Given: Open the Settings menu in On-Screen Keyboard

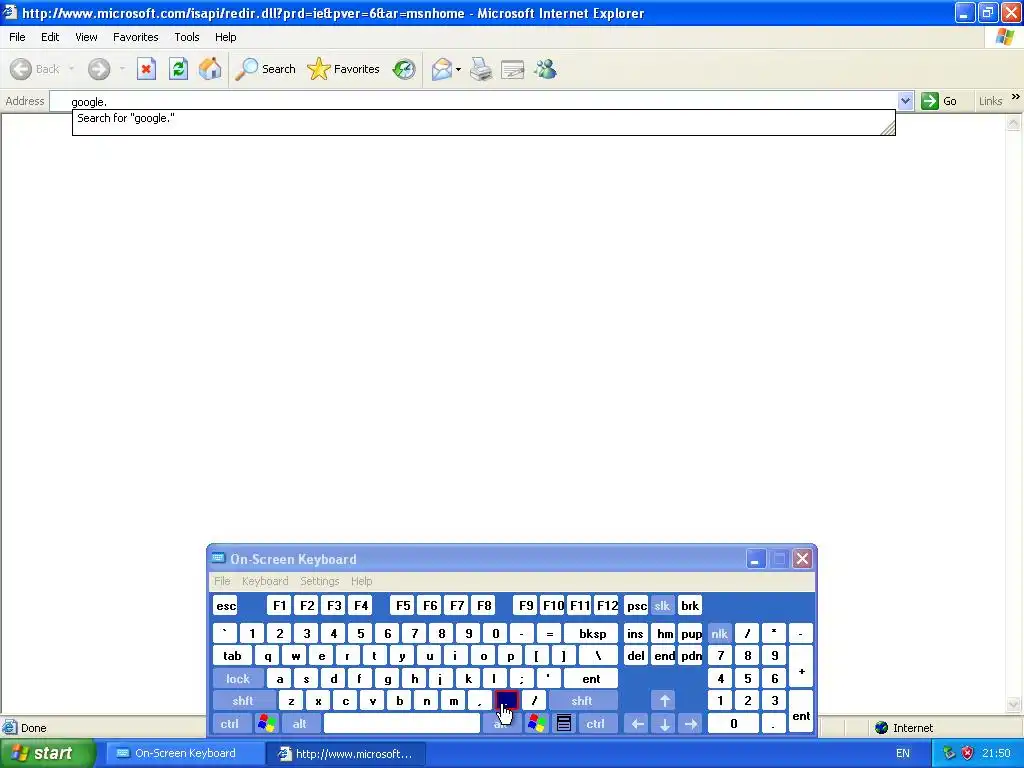Looking at the screenshot, I should [x=319, y=581].
